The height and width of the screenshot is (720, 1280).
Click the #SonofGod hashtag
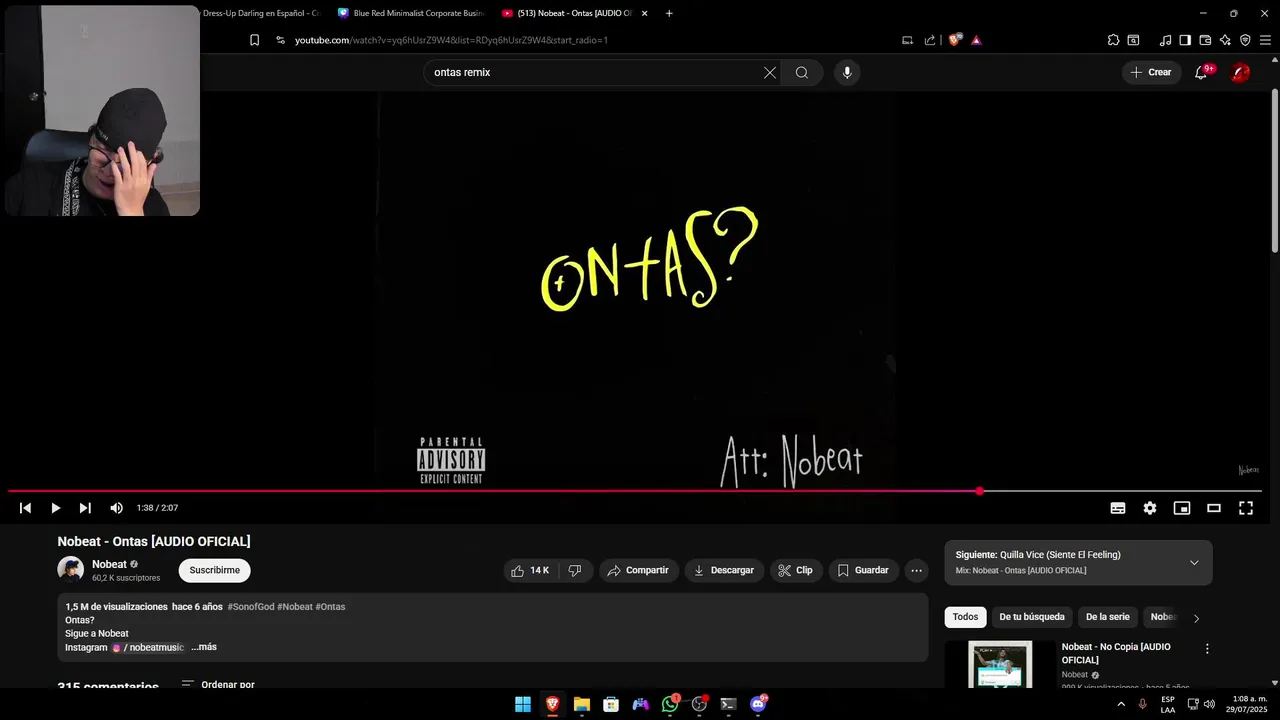(x=251, y=607)
